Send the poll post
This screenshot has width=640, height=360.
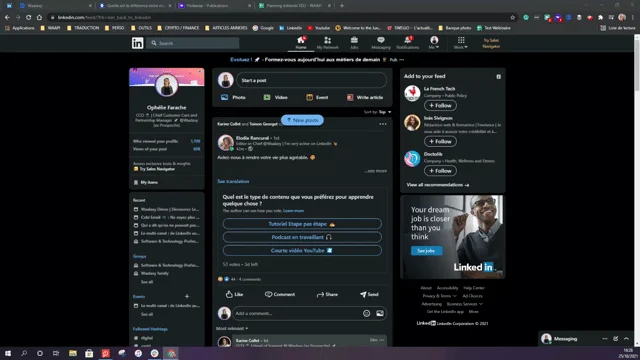(369, 294)
